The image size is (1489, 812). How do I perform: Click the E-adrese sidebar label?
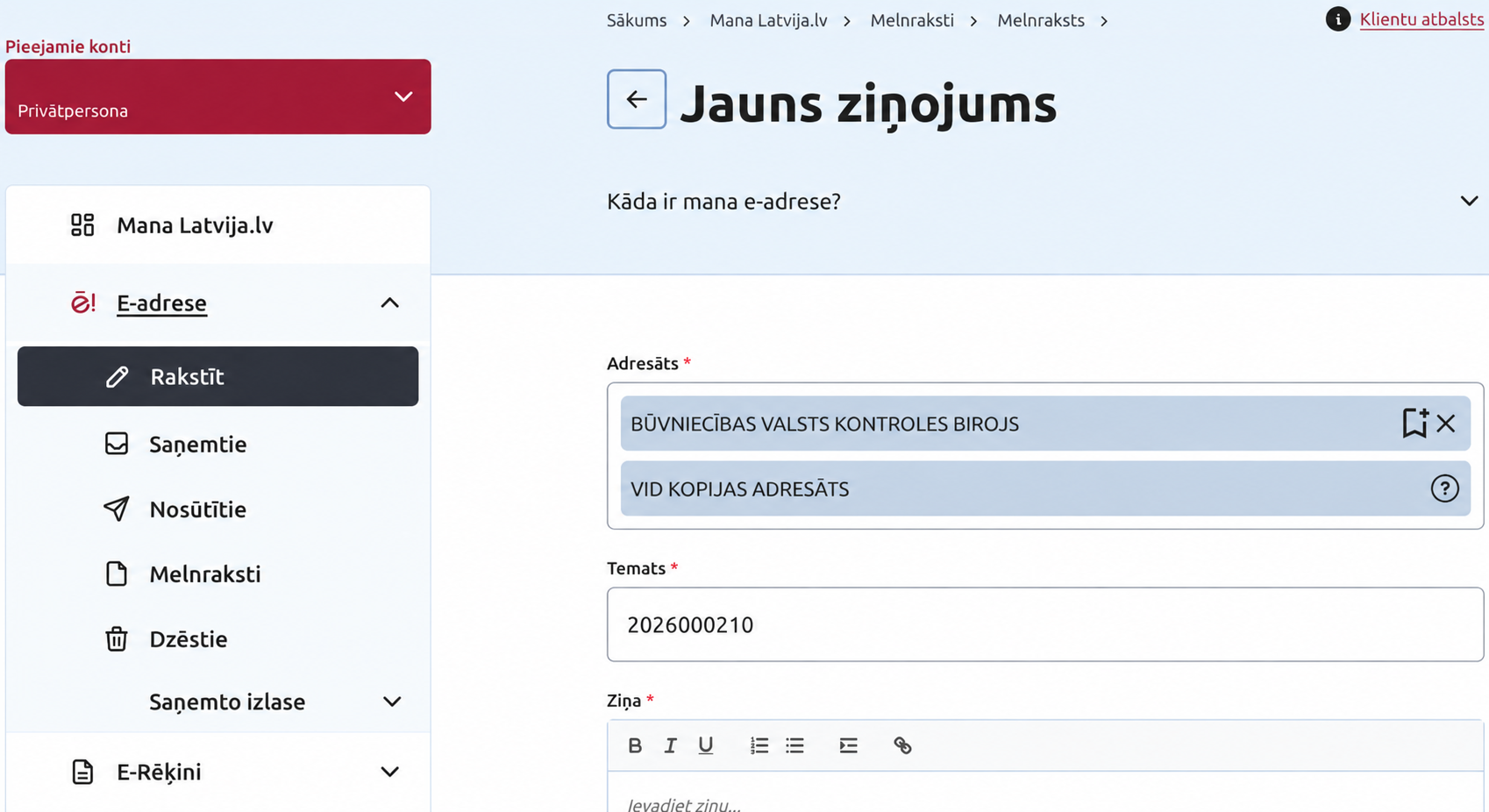(x=162, y=303)
